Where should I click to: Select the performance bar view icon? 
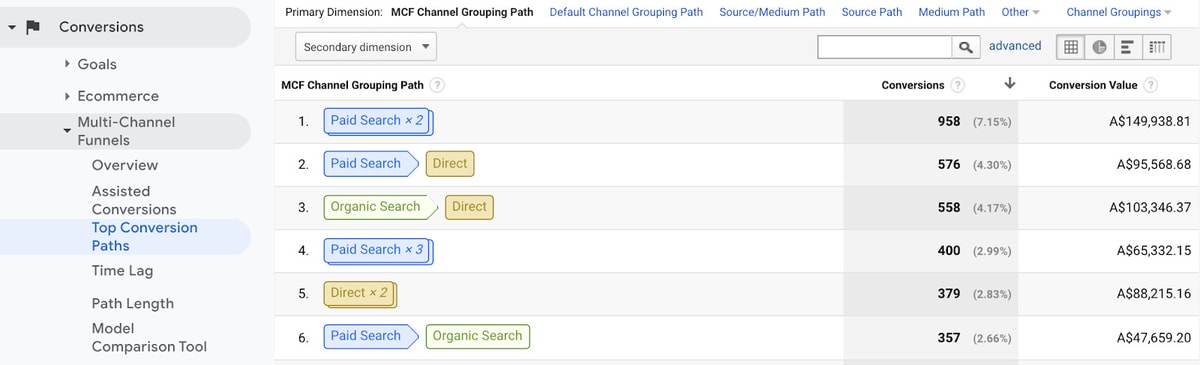(x=1127, y=47)
